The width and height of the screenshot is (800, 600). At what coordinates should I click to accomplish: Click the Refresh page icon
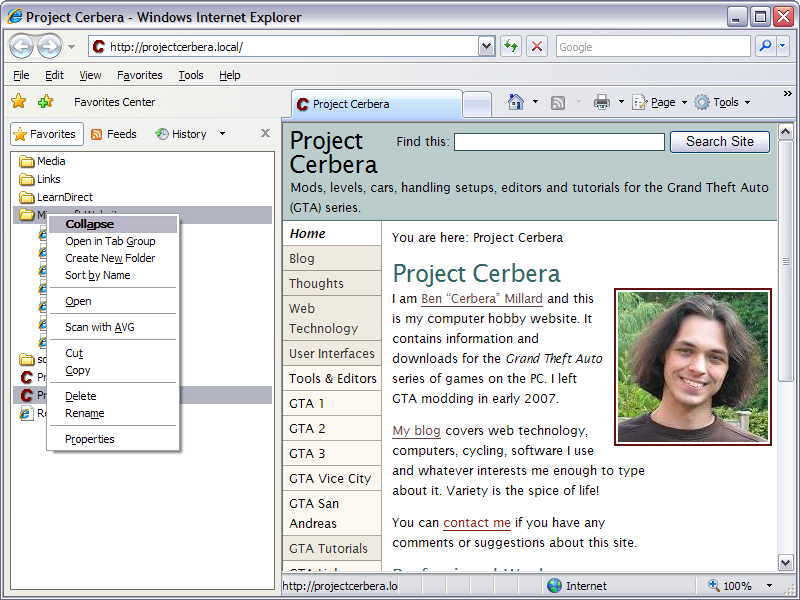(x=511, y=47)
